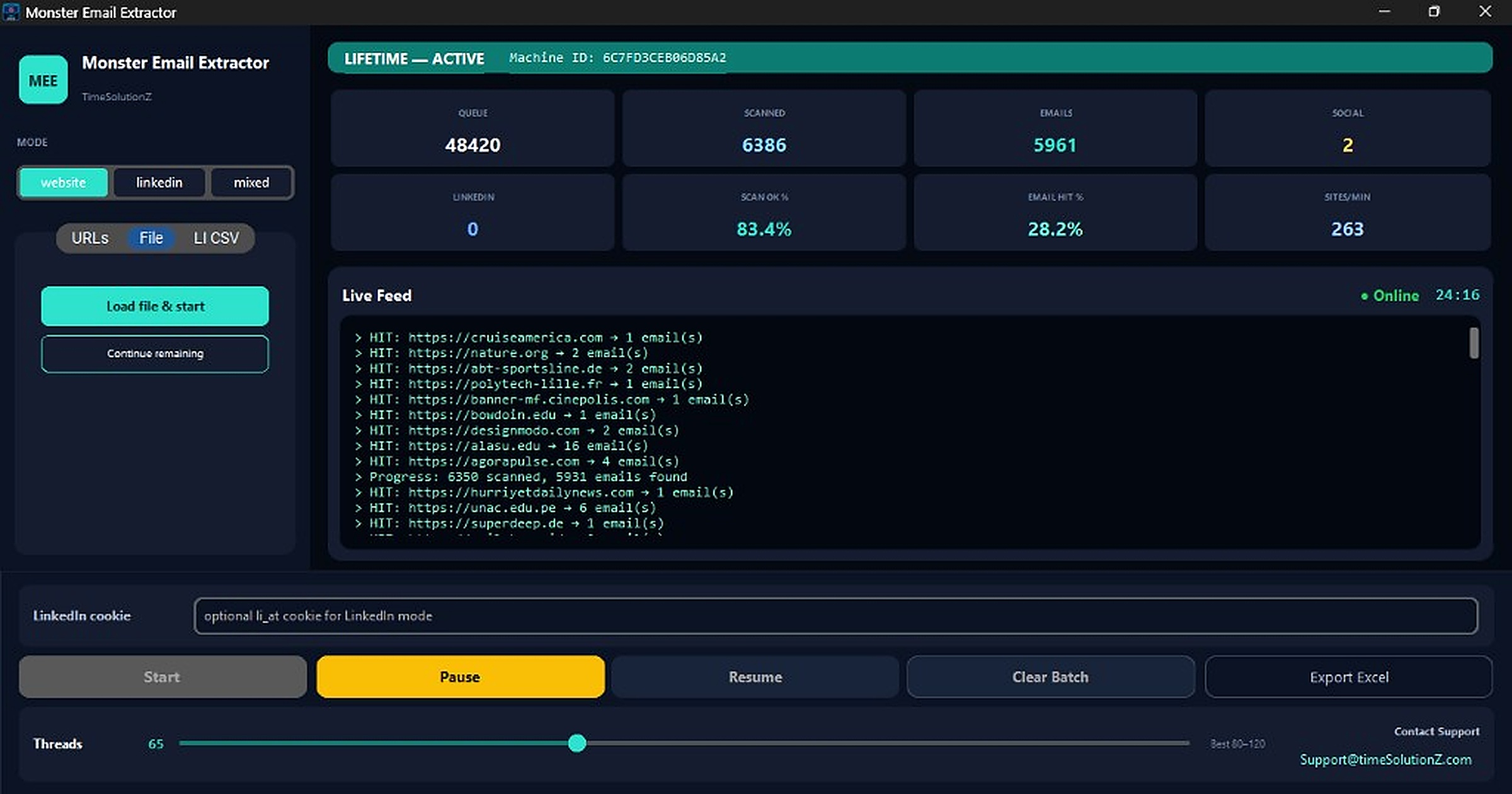Choose mixed mode
This screenshot has width=1512, height=794.
click(251, 183)
